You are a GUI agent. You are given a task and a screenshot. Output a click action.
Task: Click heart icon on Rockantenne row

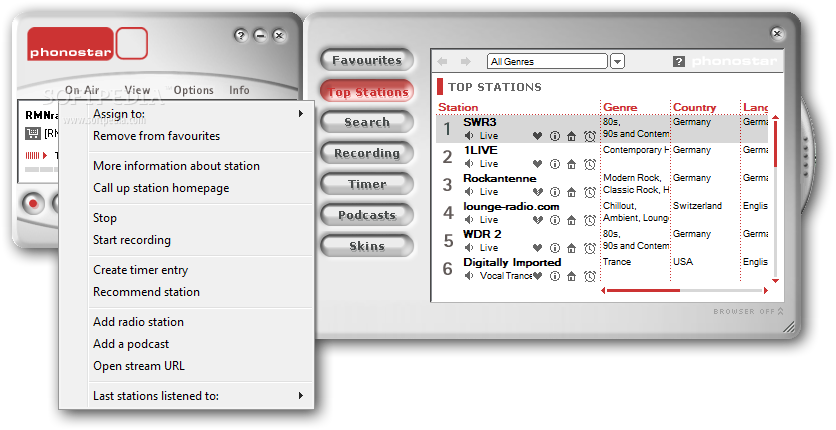coord(537,192)
